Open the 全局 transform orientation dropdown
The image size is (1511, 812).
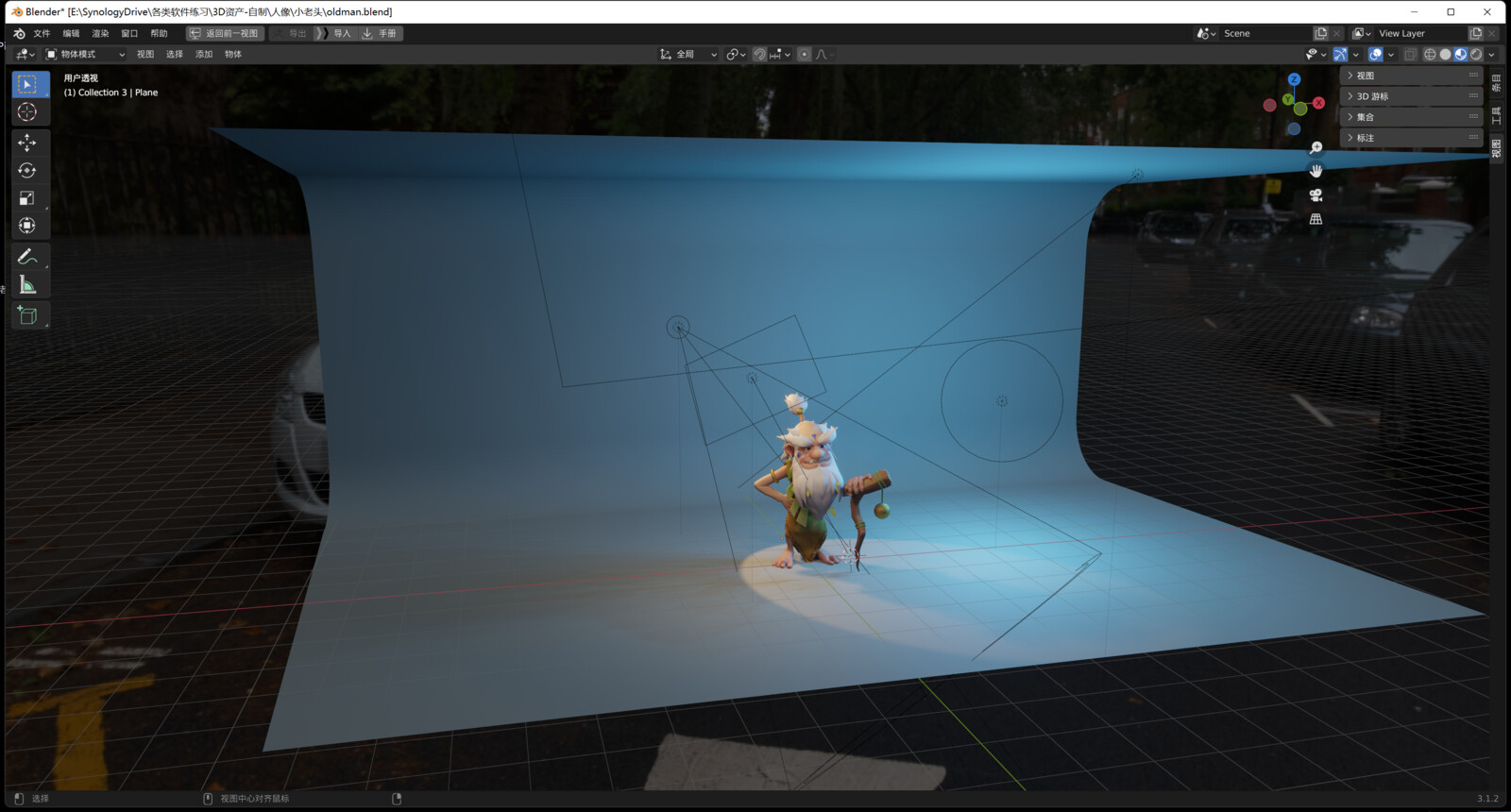688,55
